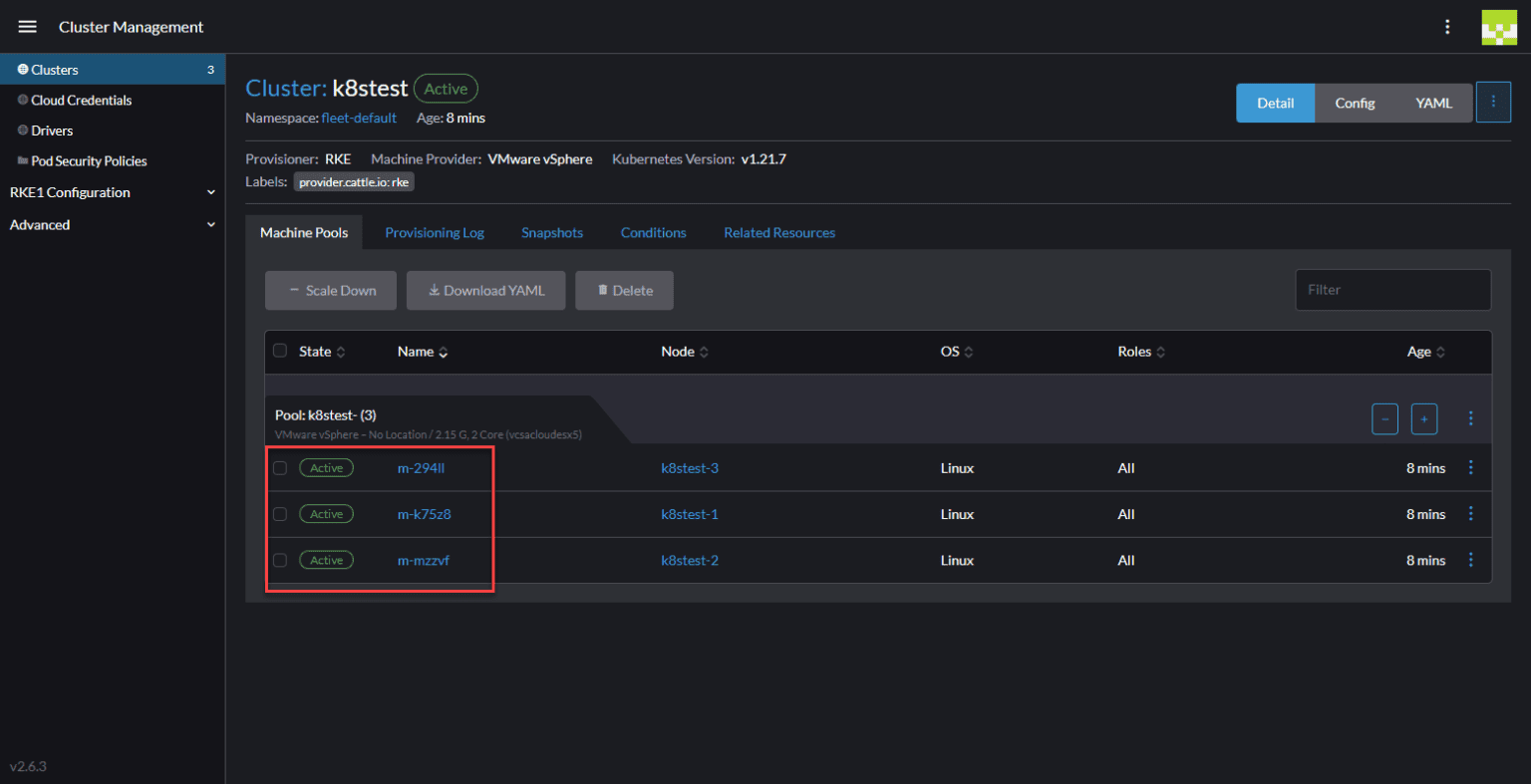Switch to the Provisioning Log tab
Screen dimensions: 1531x784
click(x=435, y=232)
